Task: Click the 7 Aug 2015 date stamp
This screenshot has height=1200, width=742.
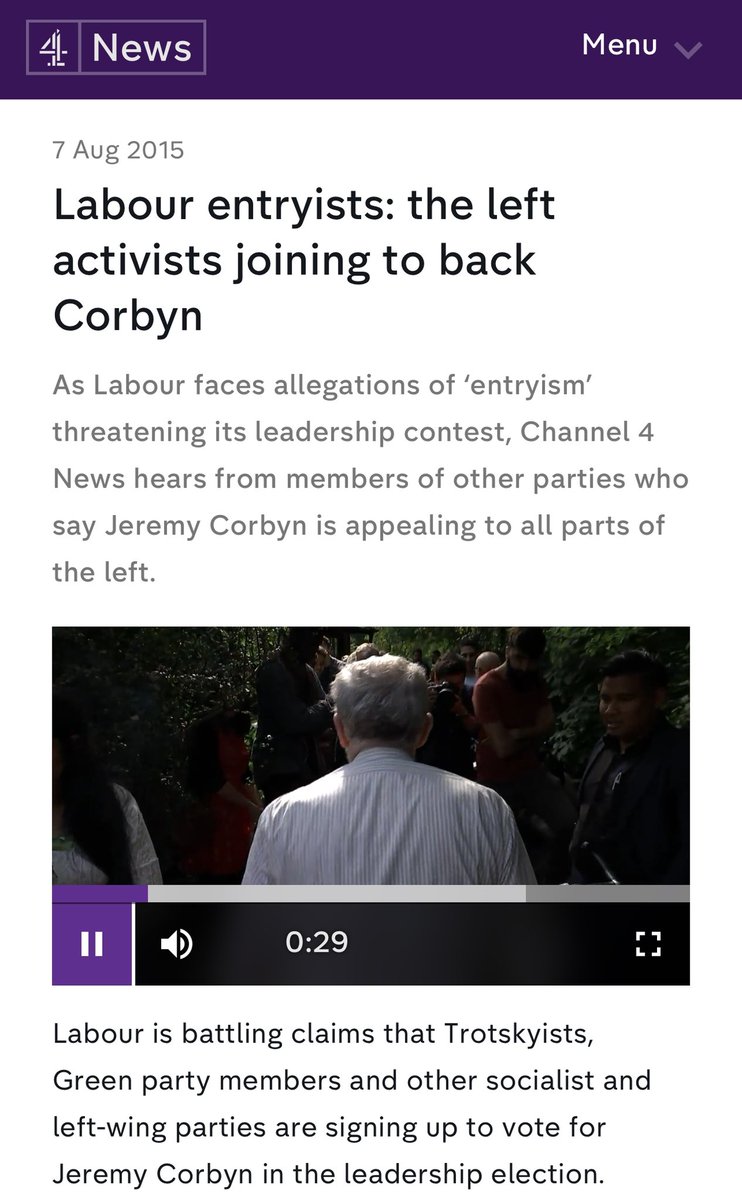Action: pyautogui.click(x=118, y=150)
